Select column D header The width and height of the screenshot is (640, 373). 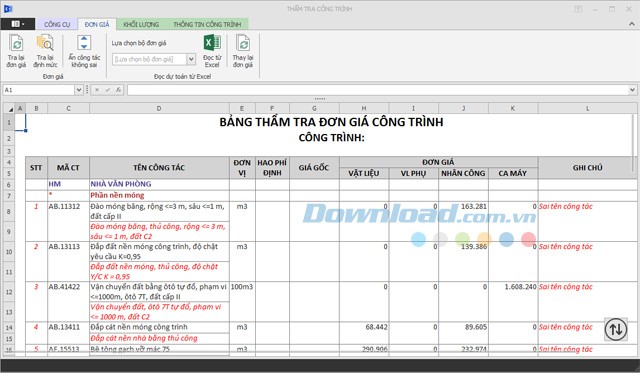click(159, 109)
